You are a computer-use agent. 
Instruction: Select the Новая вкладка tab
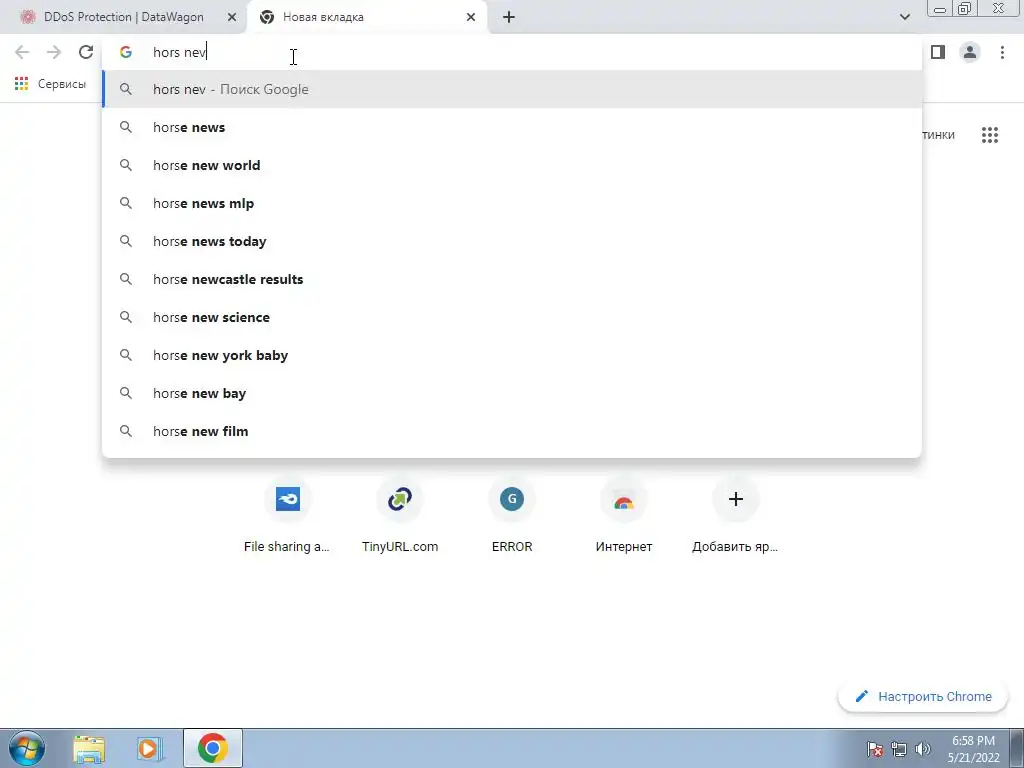tap(368, 17)
